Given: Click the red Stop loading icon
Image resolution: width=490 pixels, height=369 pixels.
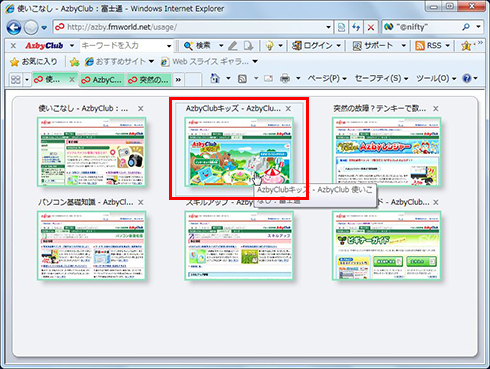Looking at the screenshot, I should 371,27.
